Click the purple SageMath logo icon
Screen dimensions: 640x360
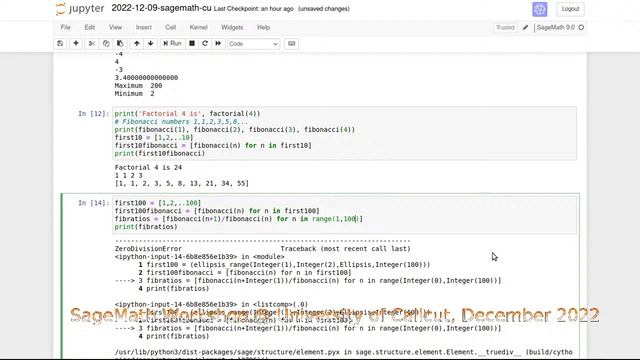540,9
